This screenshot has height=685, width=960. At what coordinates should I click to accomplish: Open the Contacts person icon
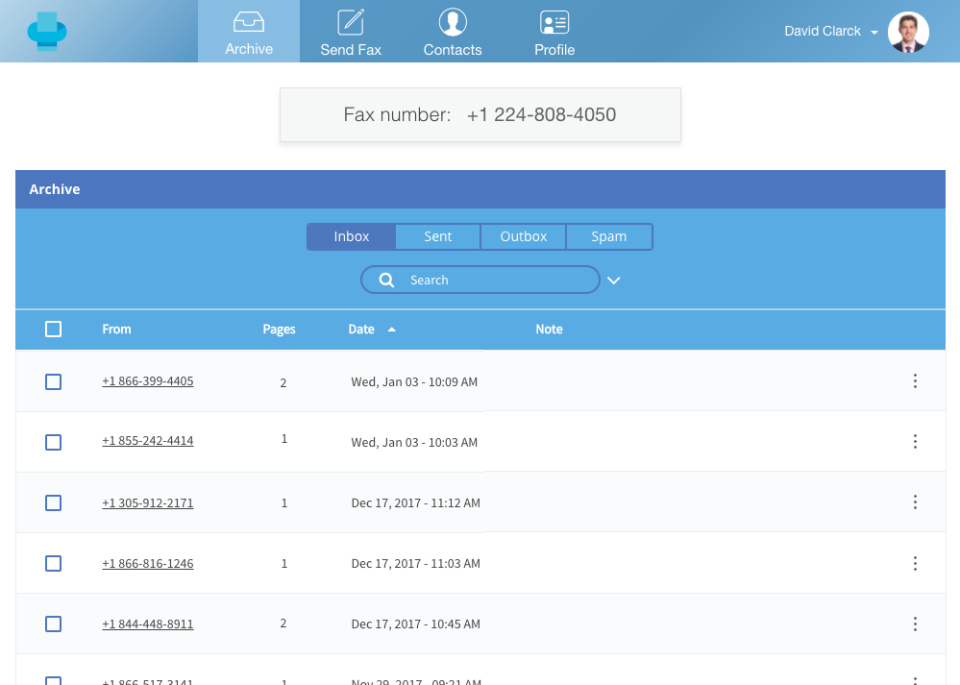coord(452,22)
